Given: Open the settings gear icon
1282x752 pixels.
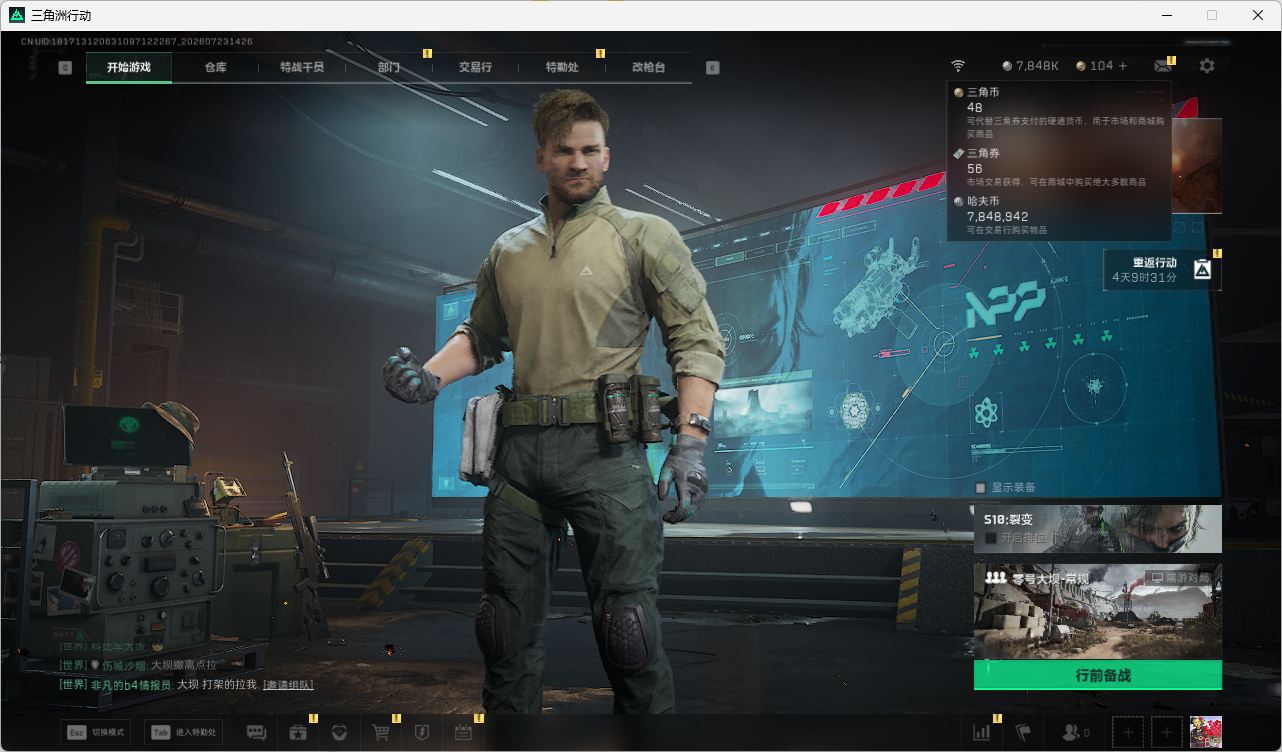Looking at the screenshot, I should pos(1207,66).
